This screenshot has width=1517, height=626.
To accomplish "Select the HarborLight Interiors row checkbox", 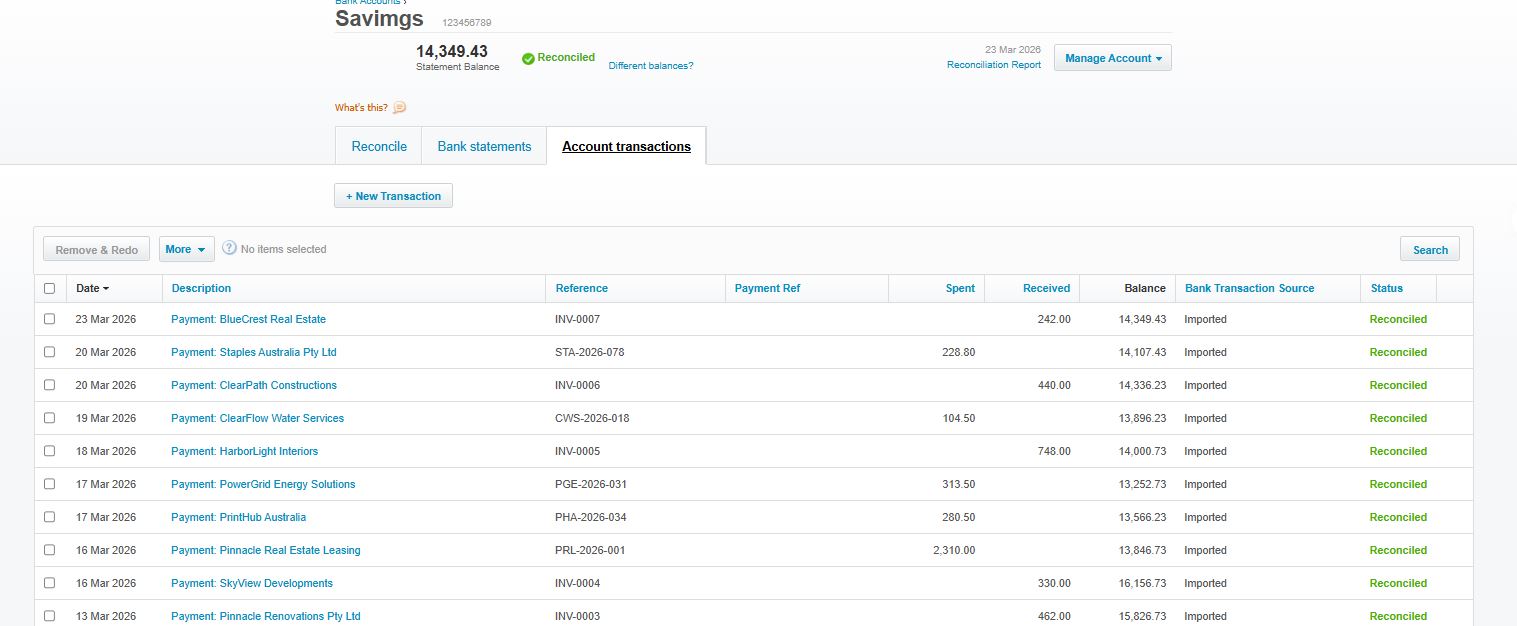I will pos(50,451).
